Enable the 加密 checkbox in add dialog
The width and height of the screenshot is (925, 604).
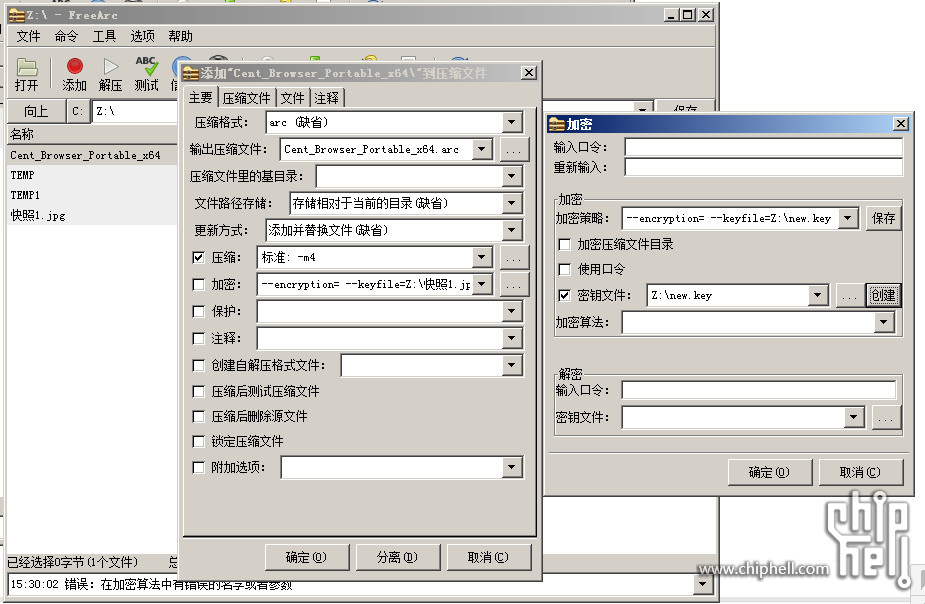[198, 284]
